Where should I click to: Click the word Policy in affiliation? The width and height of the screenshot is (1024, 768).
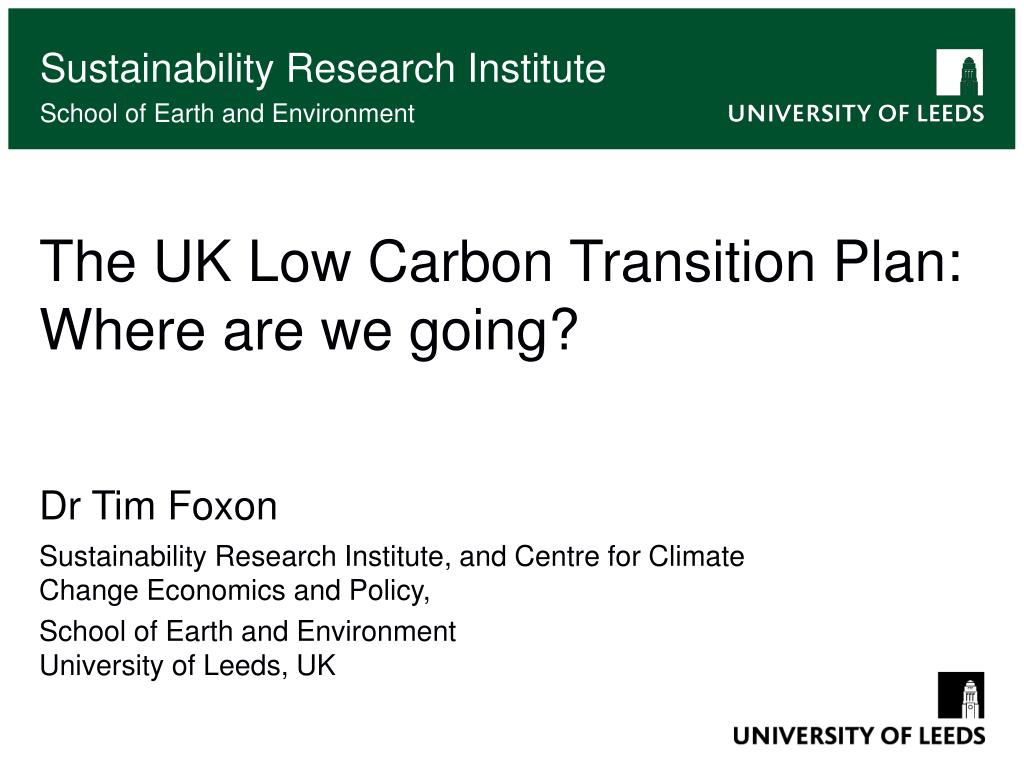(389, 591)
